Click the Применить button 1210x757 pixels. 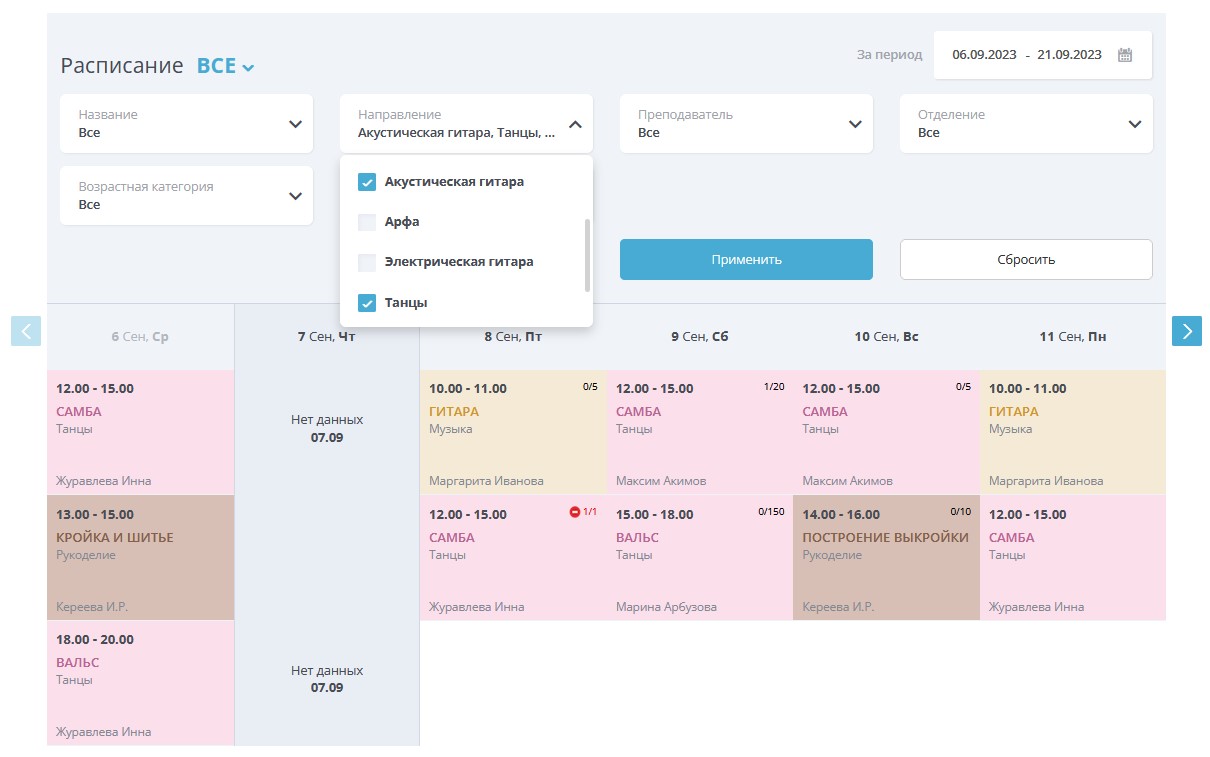(746, 260)
